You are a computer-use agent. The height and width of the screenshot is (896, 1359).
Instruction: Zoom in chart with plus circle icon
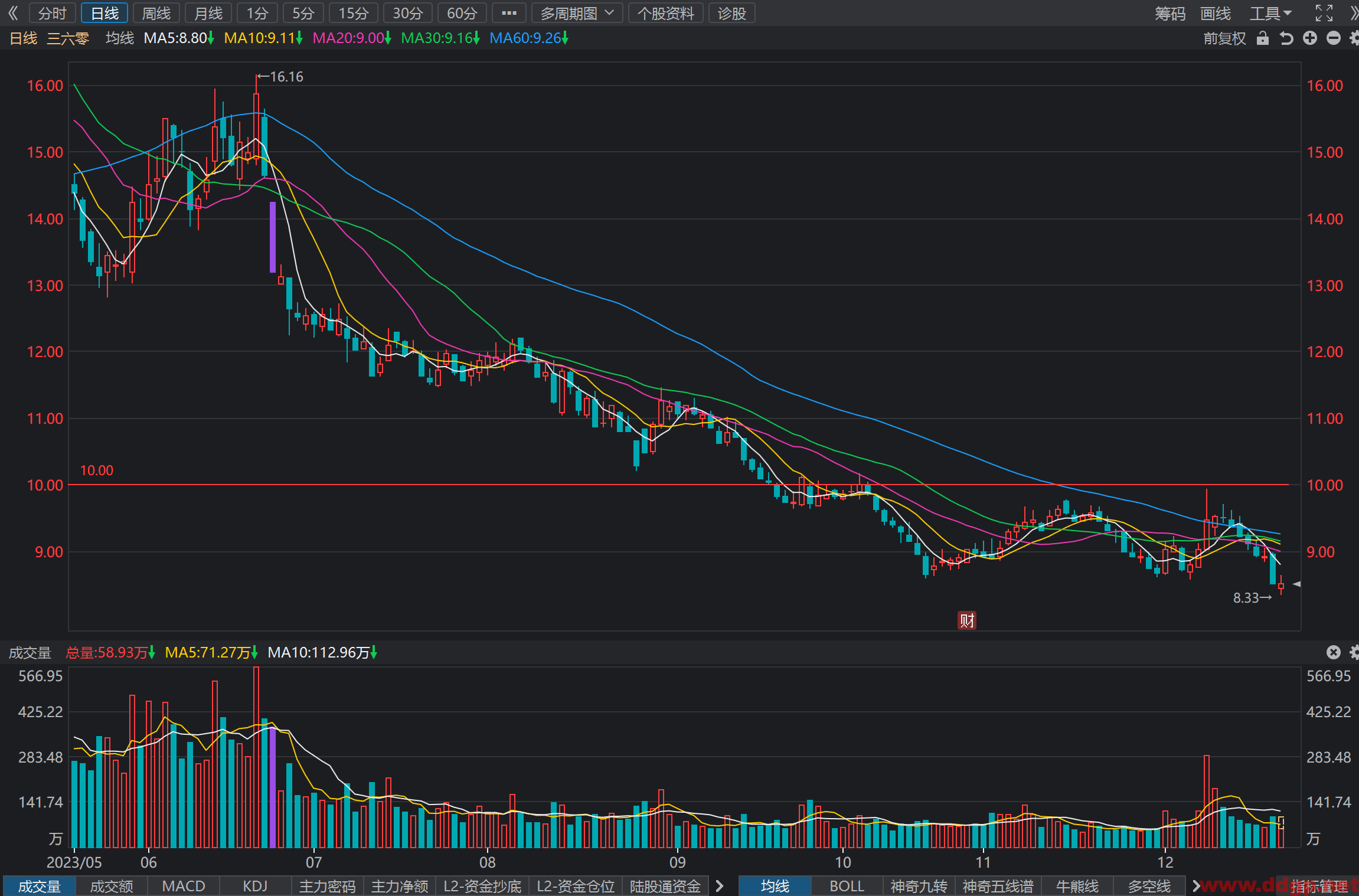(1310, 38)
